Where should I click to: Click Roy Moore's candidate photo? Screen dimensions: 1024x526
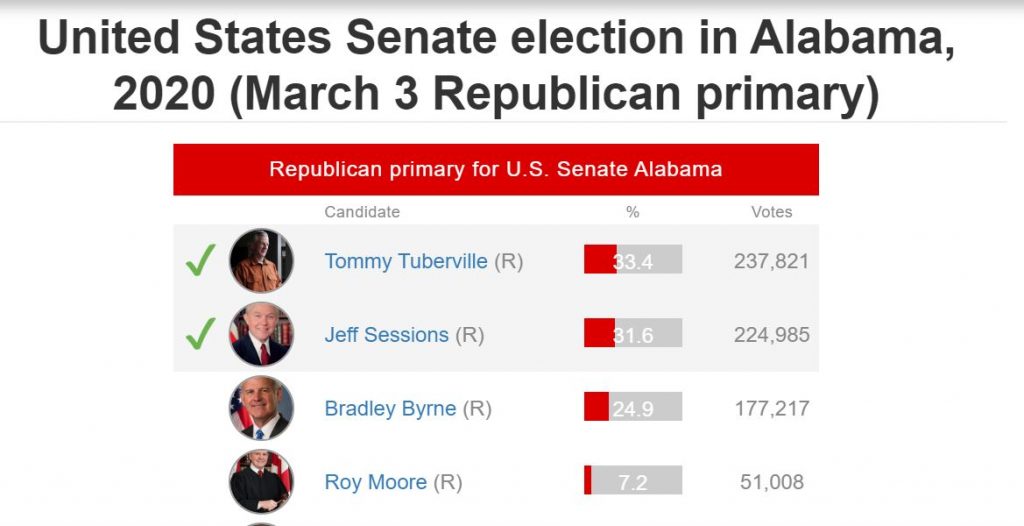(x=261, y=482)
